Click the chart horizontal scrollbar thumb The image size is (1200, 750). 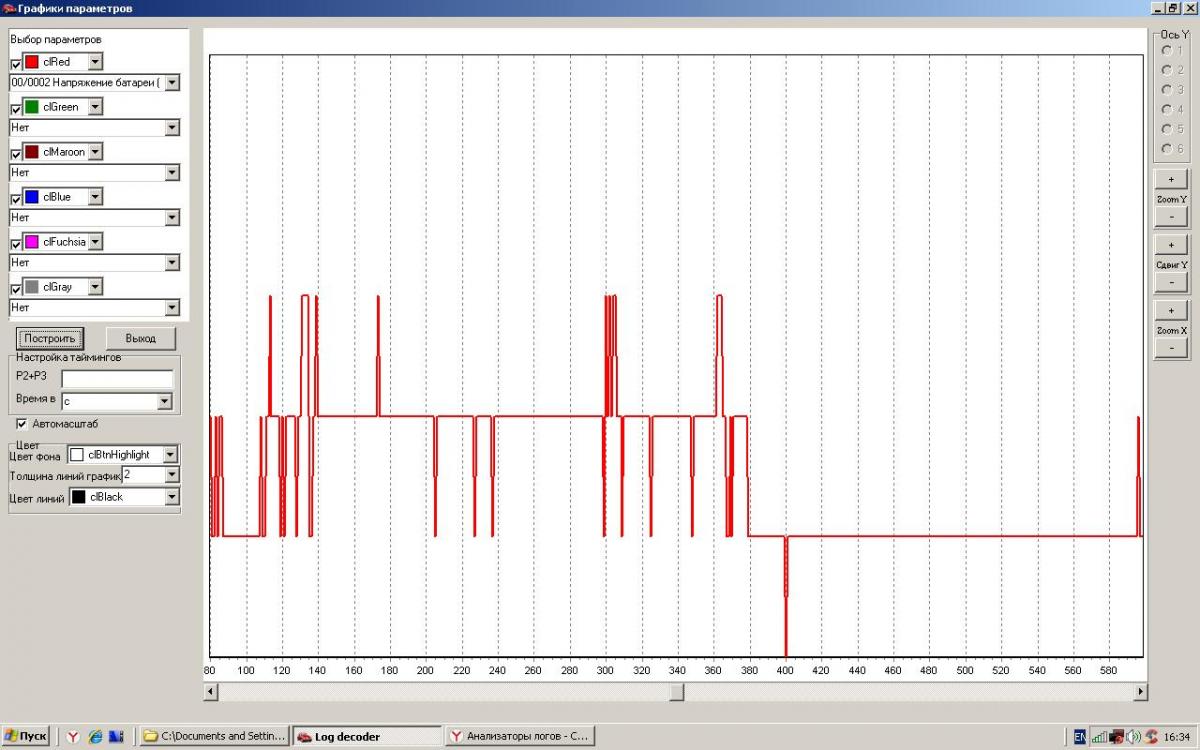pyautogui.click(x=677, y=692)
